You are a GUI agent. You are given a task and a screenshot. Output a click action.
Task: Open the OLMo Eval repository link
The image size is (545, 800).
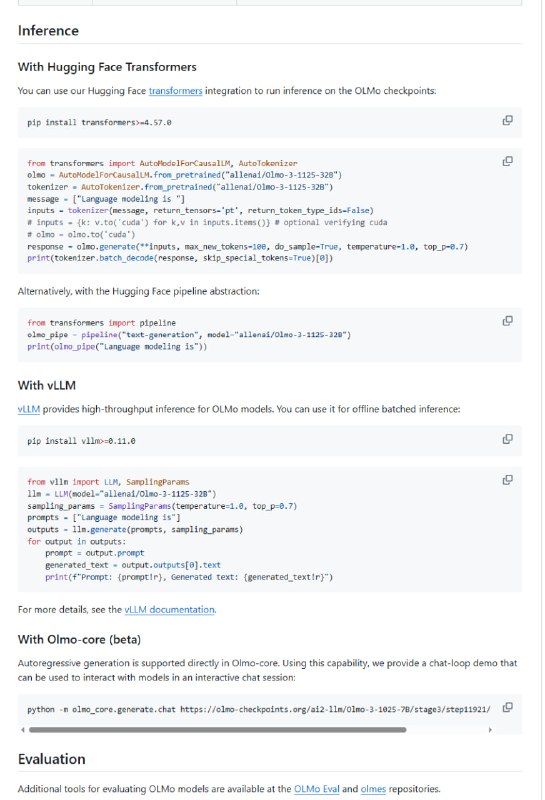pyautogui.click(x=316, y=789)
